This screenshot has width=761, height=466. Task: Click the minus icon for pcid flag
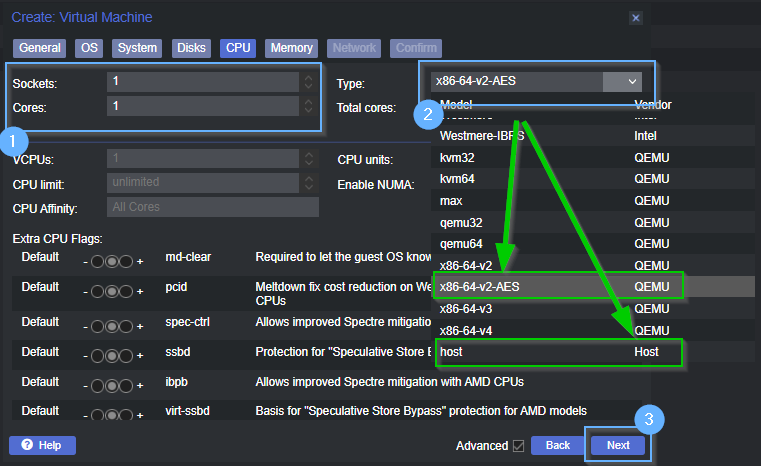pyautogui.click(x=85, y=291)
